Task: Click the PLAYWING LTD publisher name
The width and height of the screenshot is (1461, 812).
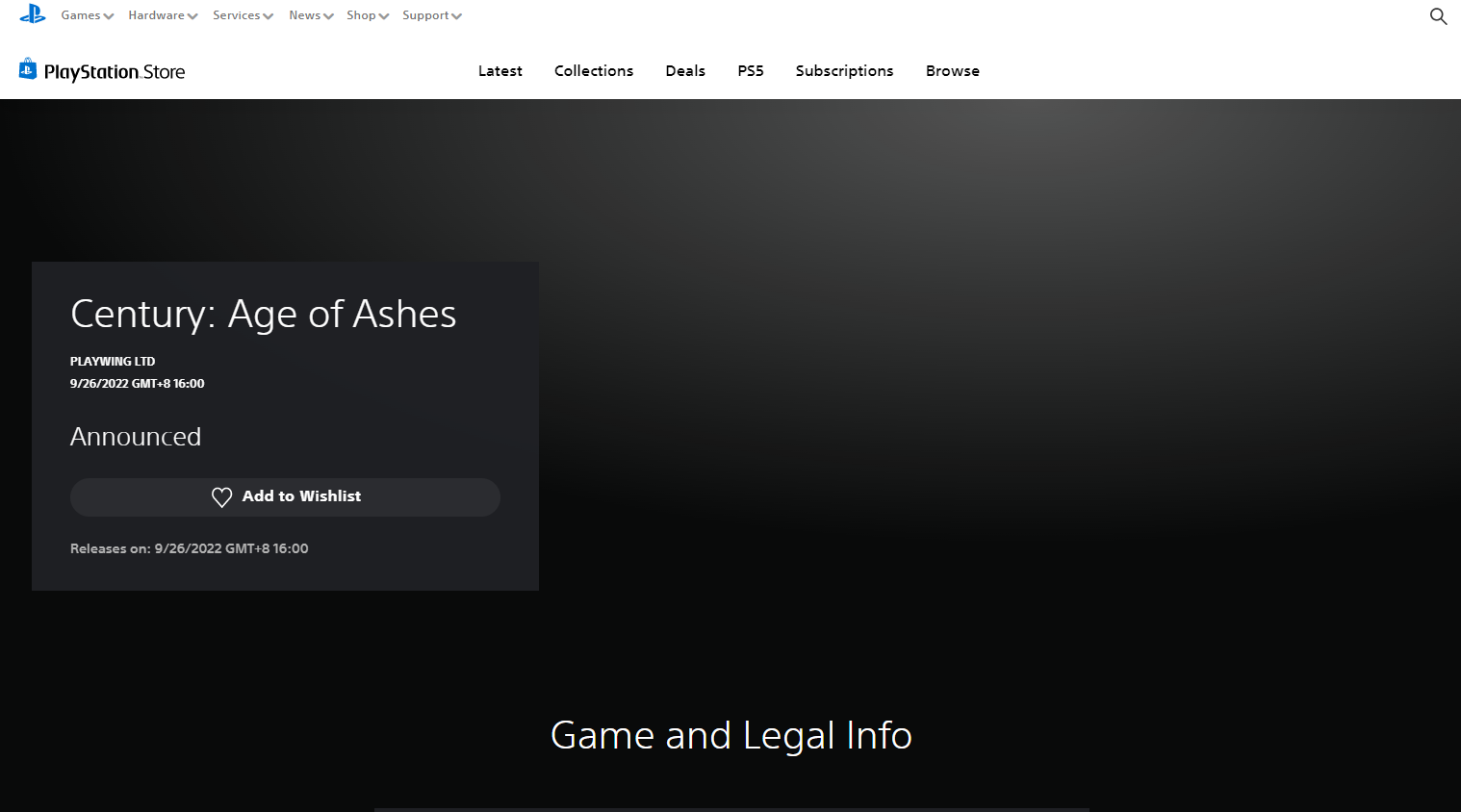Action: pyautogui.click(x=113, y=362)
